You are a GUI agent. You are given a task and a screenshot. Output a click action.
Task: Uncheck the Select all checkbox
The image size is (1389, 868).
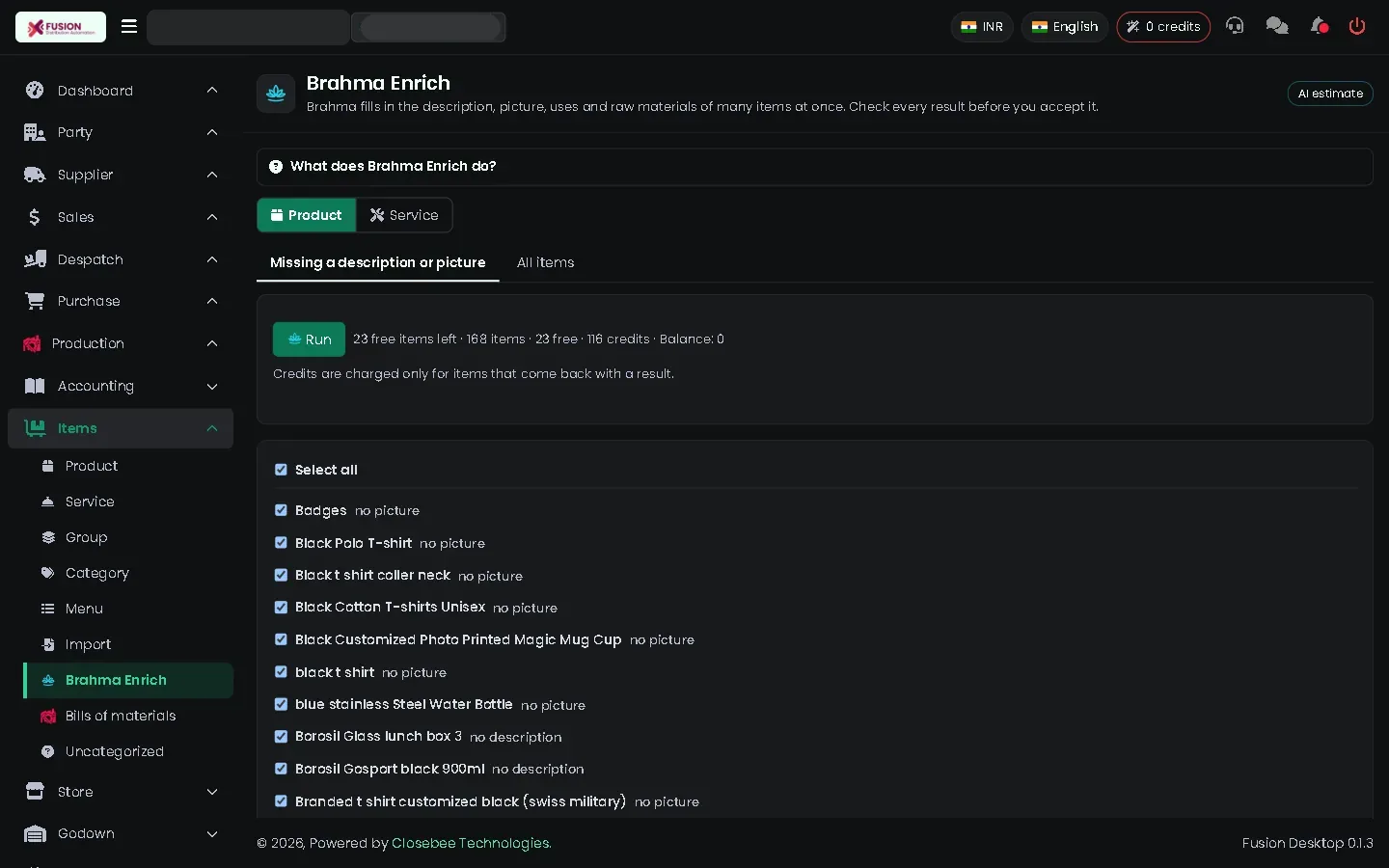(x=281, y=470)
